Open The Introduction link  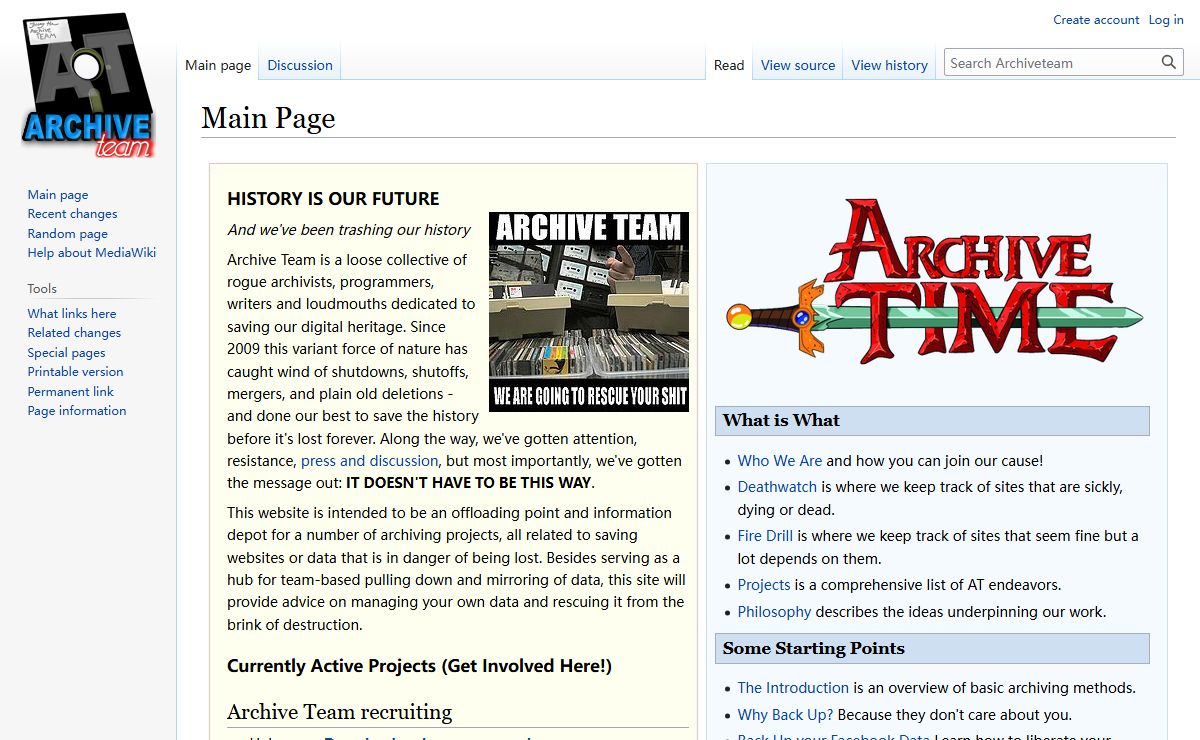pyautogui.click(x=793, y=688)
